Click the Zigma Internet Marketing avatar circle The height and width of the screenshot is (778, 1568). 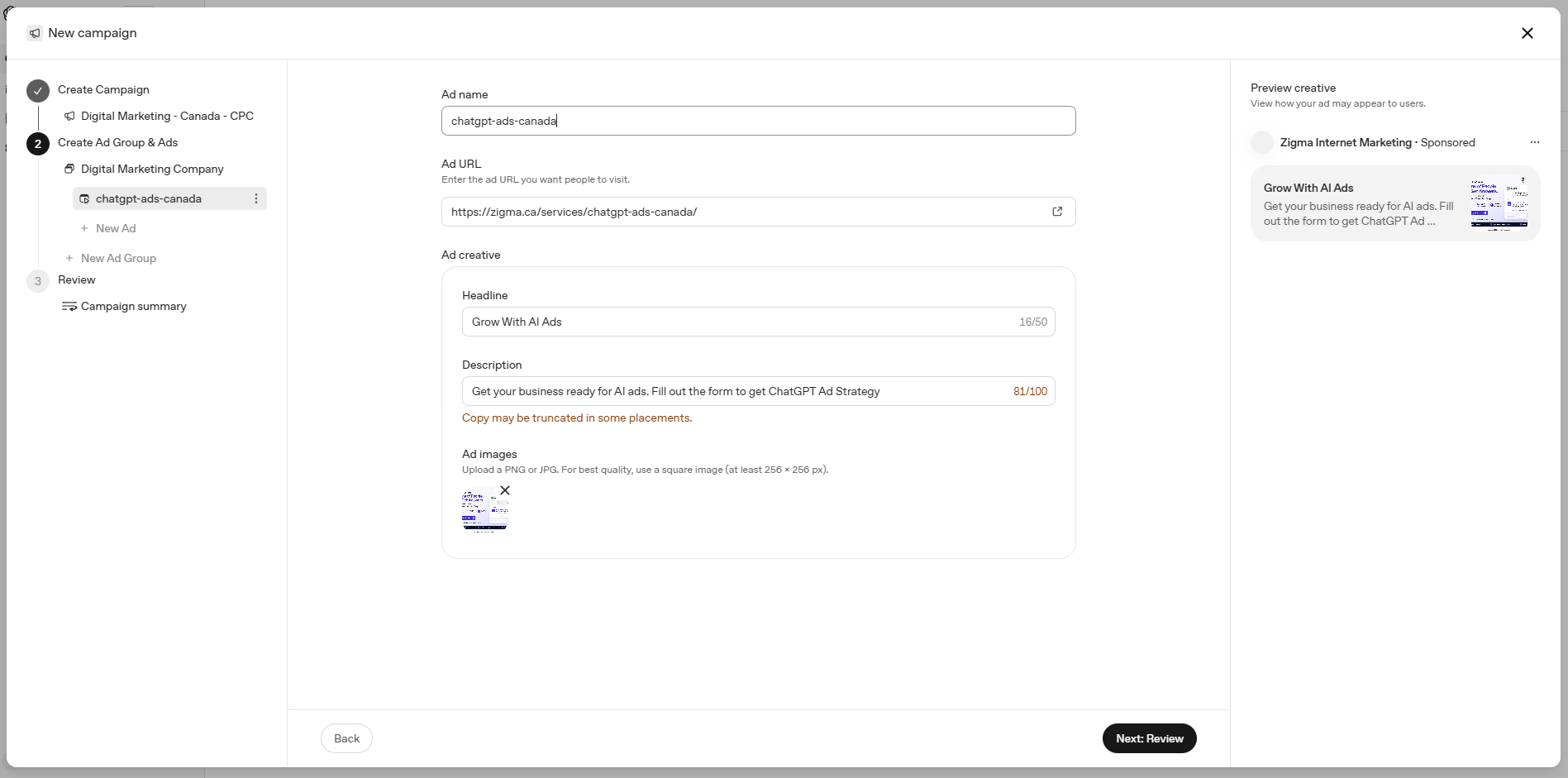coord(1262,142)
